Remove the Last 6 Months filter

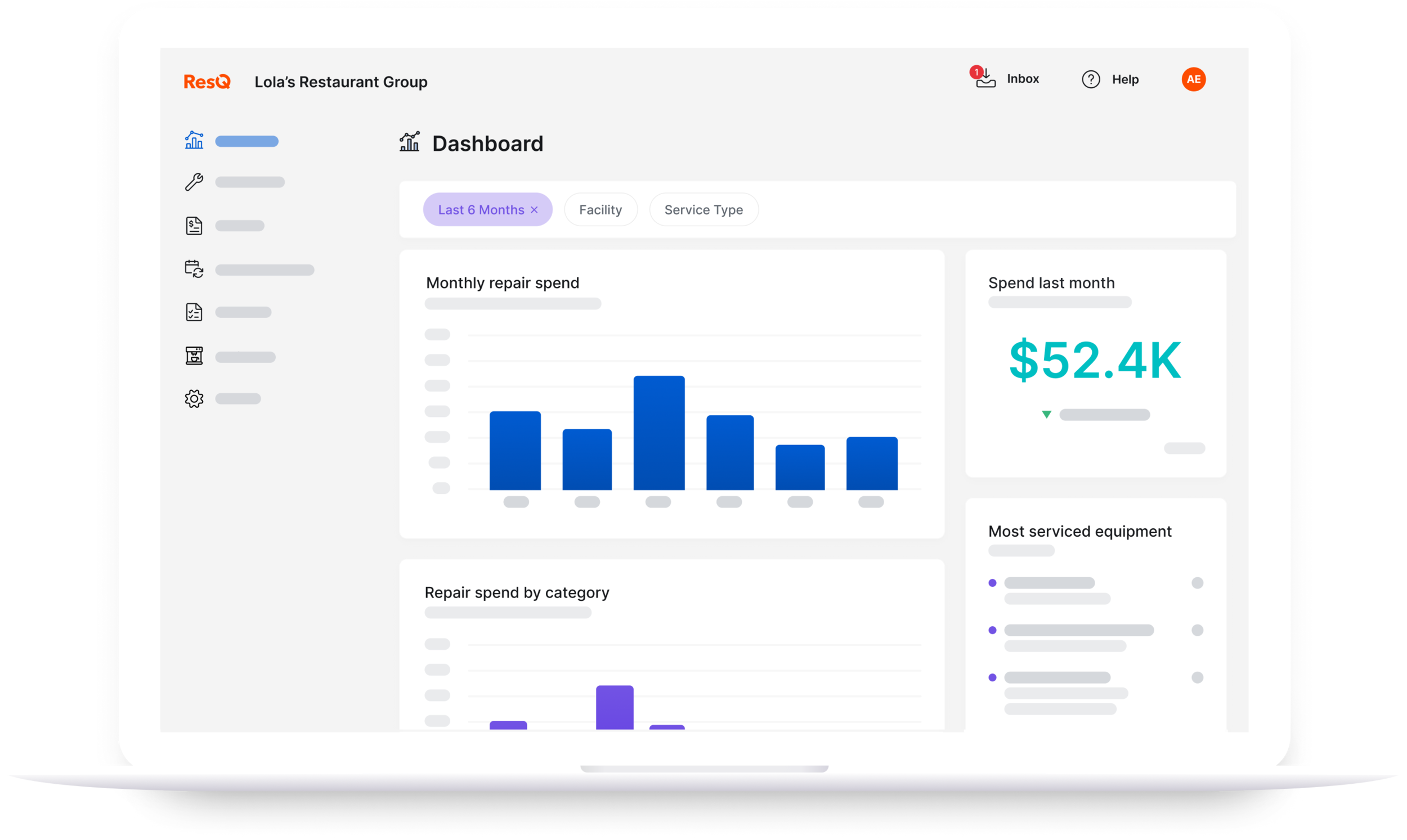pyautogui.click(x=534, y=209)
